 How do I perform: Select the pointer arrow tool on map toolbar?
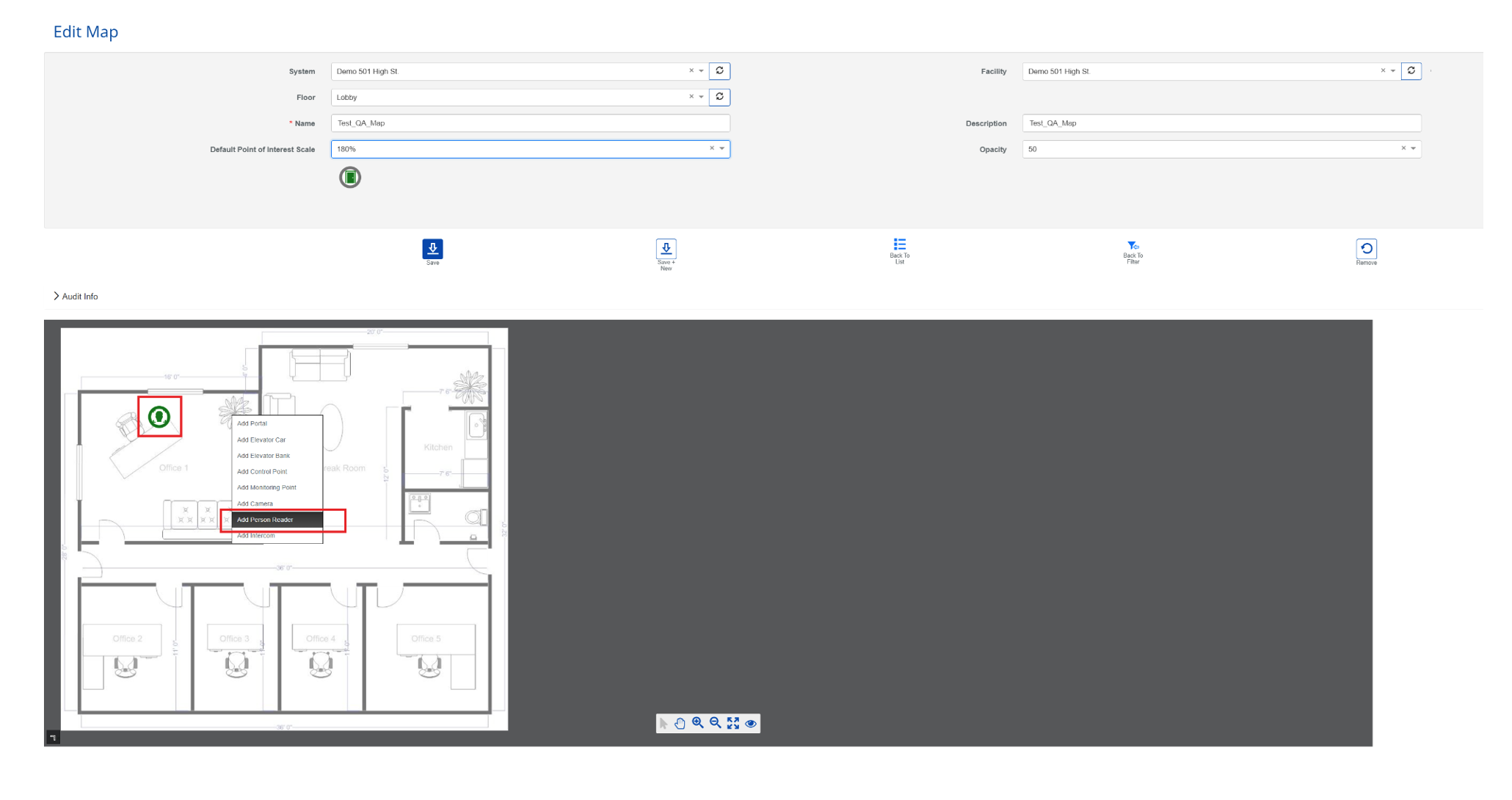coord(663,723)
